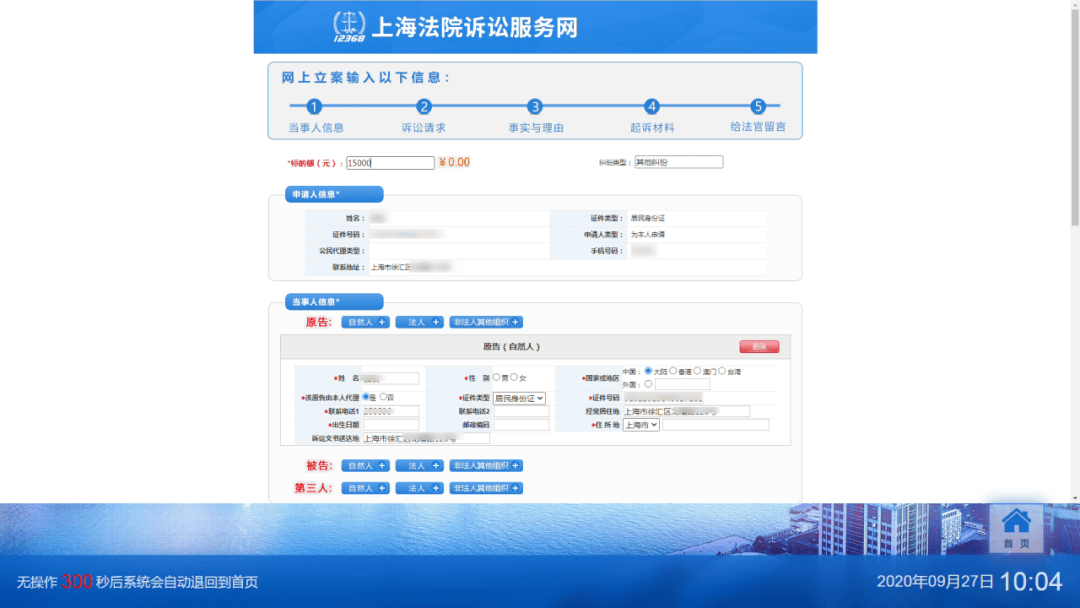Click the 经常居住地 input field
The image size is (1080, 608).
pos(686,411)
